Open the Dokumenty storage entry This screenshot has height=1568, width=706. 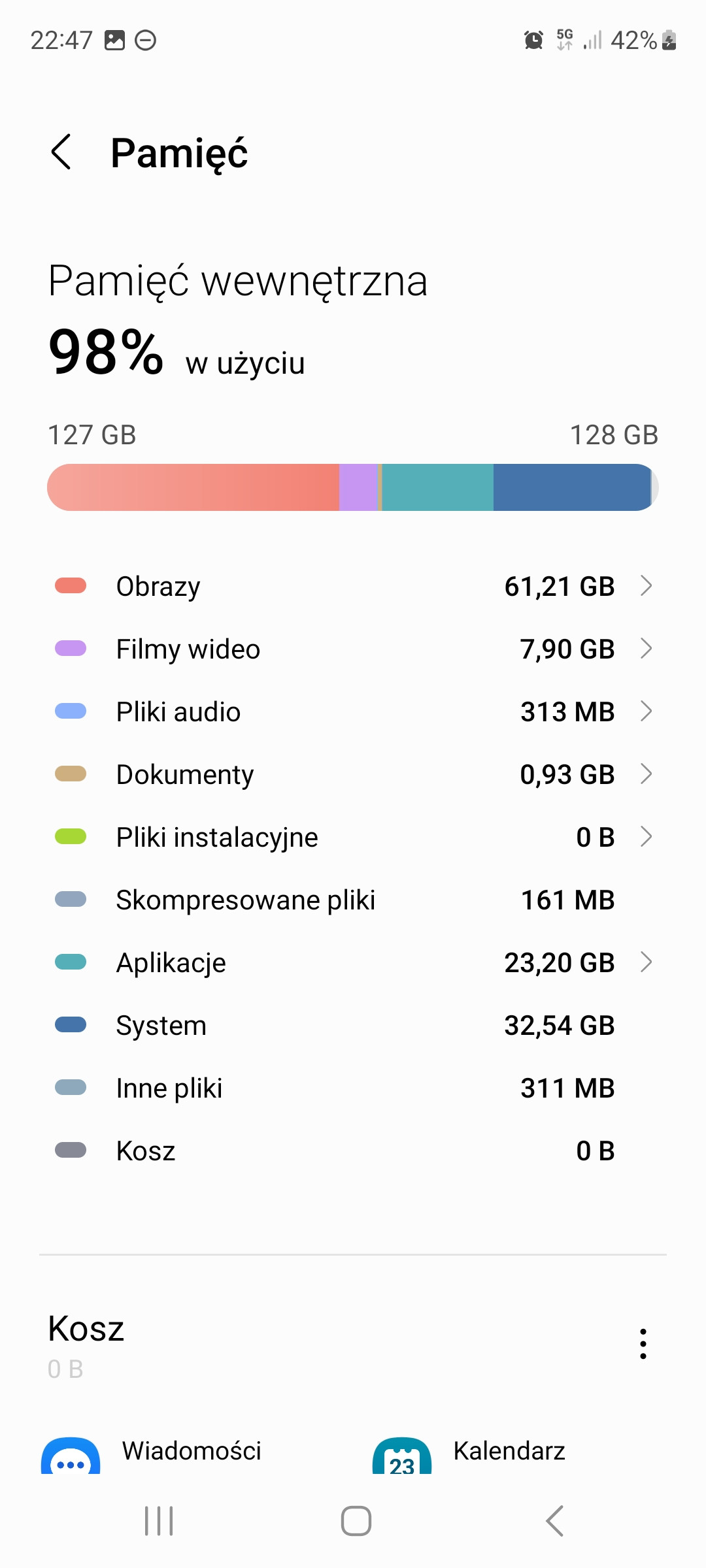(x=353, y=774)
